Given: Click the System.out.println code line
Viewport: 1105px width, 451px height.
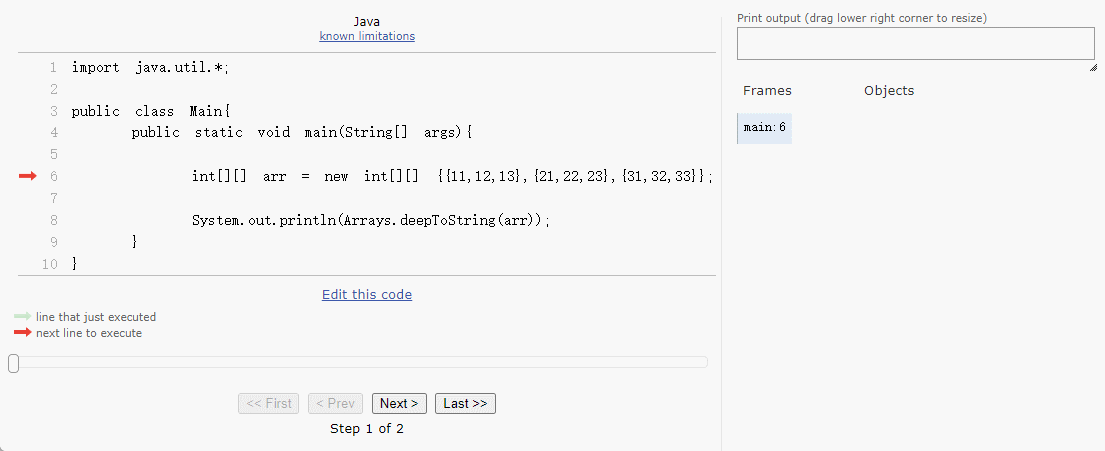Looking at the screenshot, I should click(371, 220).
